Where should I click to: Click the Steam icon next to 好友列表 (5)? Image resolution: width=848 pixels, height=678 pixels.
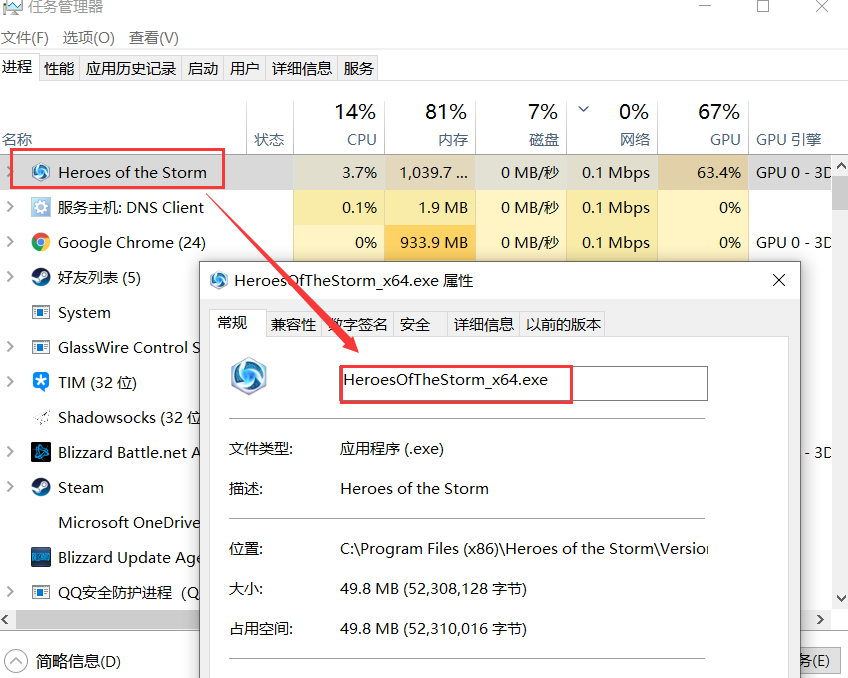click(x=41, y=277)
